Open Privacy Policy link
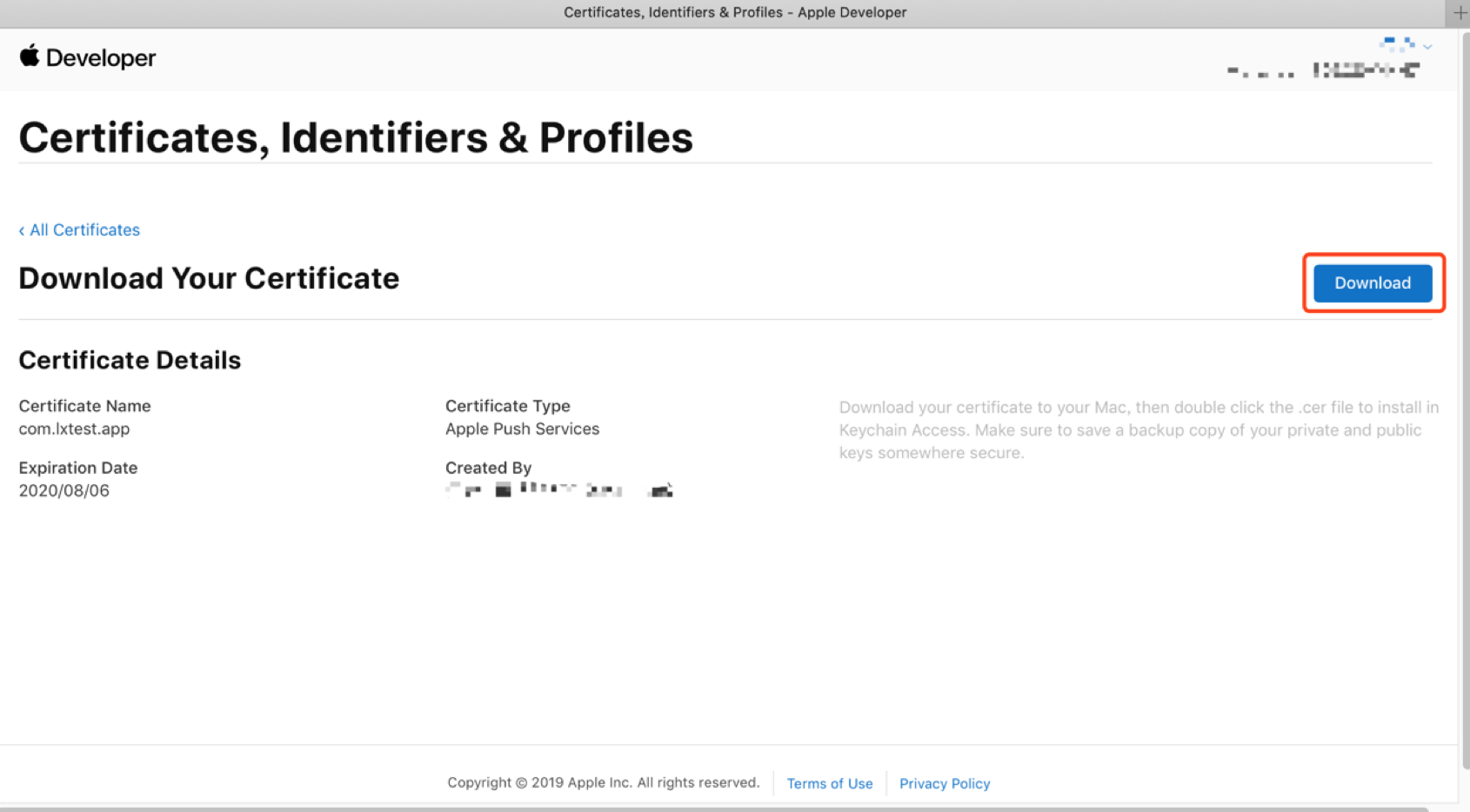The image size is (1470, 812). 945,783
